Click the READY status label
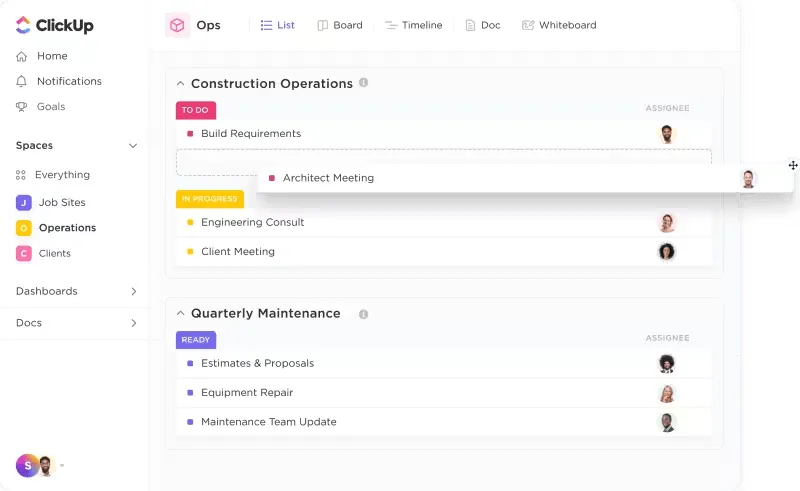The width and height of the screenshot is (800, 491). click(196, 340)
